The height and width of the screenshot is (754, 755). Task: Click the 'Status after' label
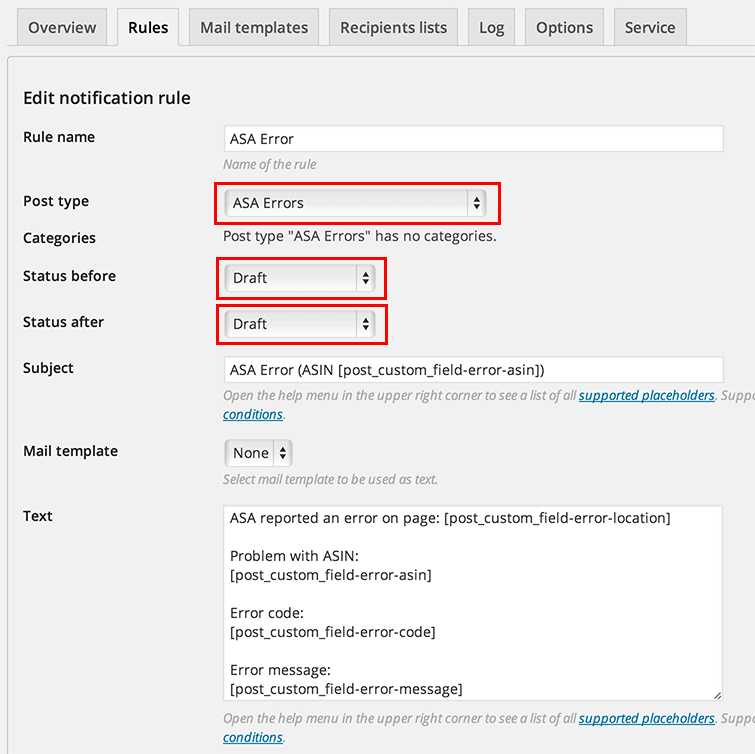63,322
